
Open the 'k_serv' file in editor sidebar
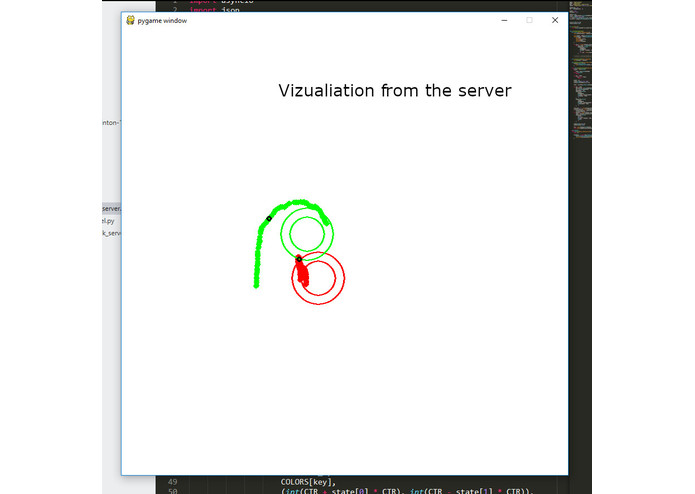point(111,233)
